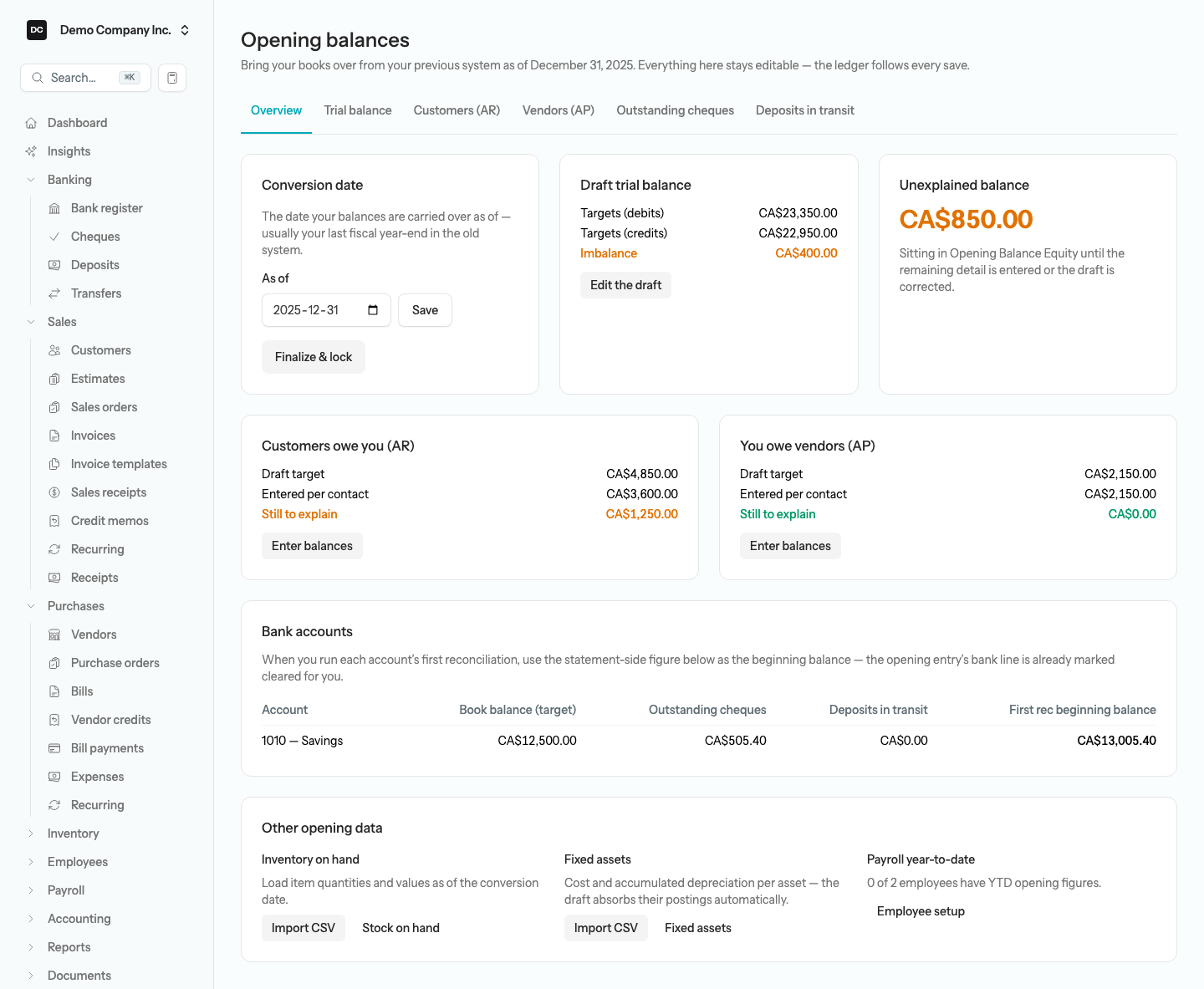Viewport: 1204px width, 989px height.
Task: Click the Invoices document icon
Action: coord(54,436)
